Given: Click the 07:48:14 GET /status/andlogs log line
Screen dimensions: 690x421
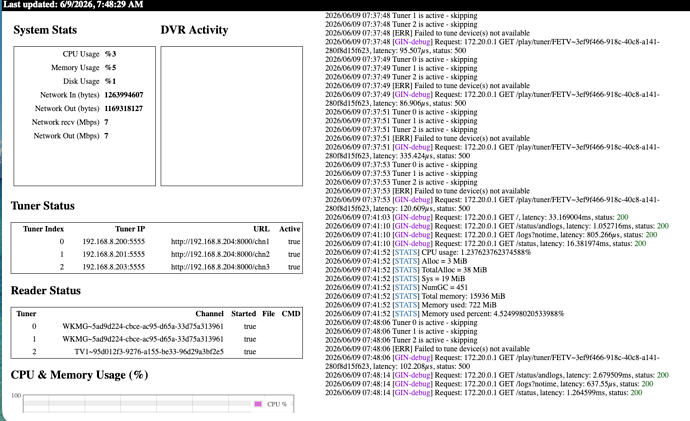Looking at the screenshot, I should pyautogui.click(x=497, y=375).
